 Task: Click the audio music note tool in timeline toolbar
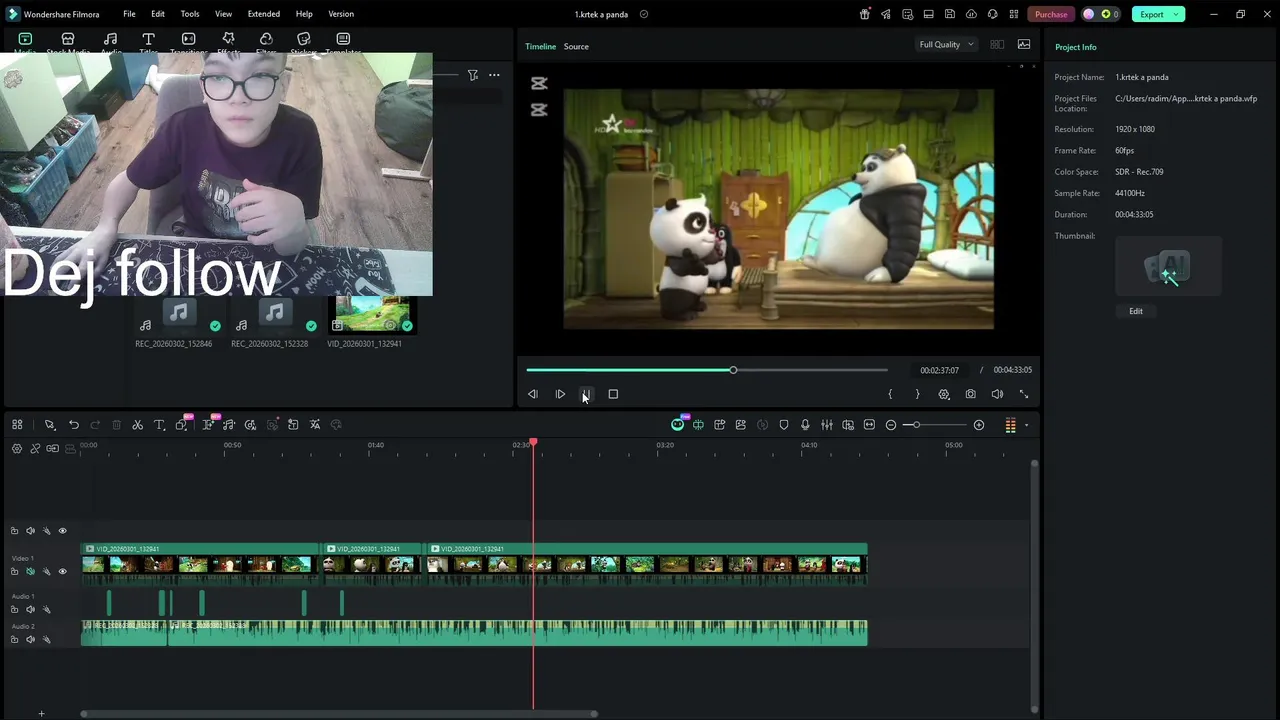click(229, 425)
